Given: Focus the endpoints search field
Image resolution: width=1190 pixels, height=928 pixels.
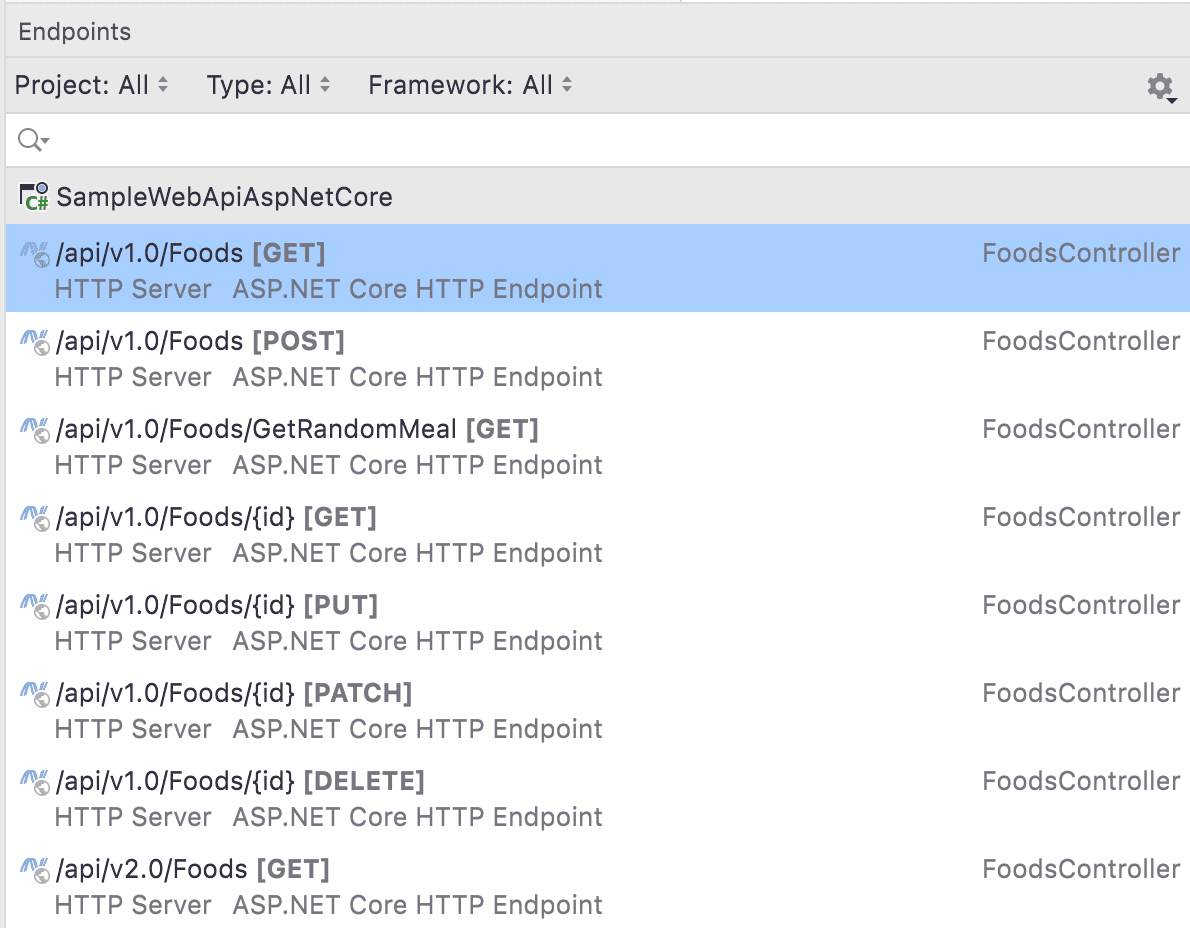Looking at the screenshot, I should [x=600, y=140].
